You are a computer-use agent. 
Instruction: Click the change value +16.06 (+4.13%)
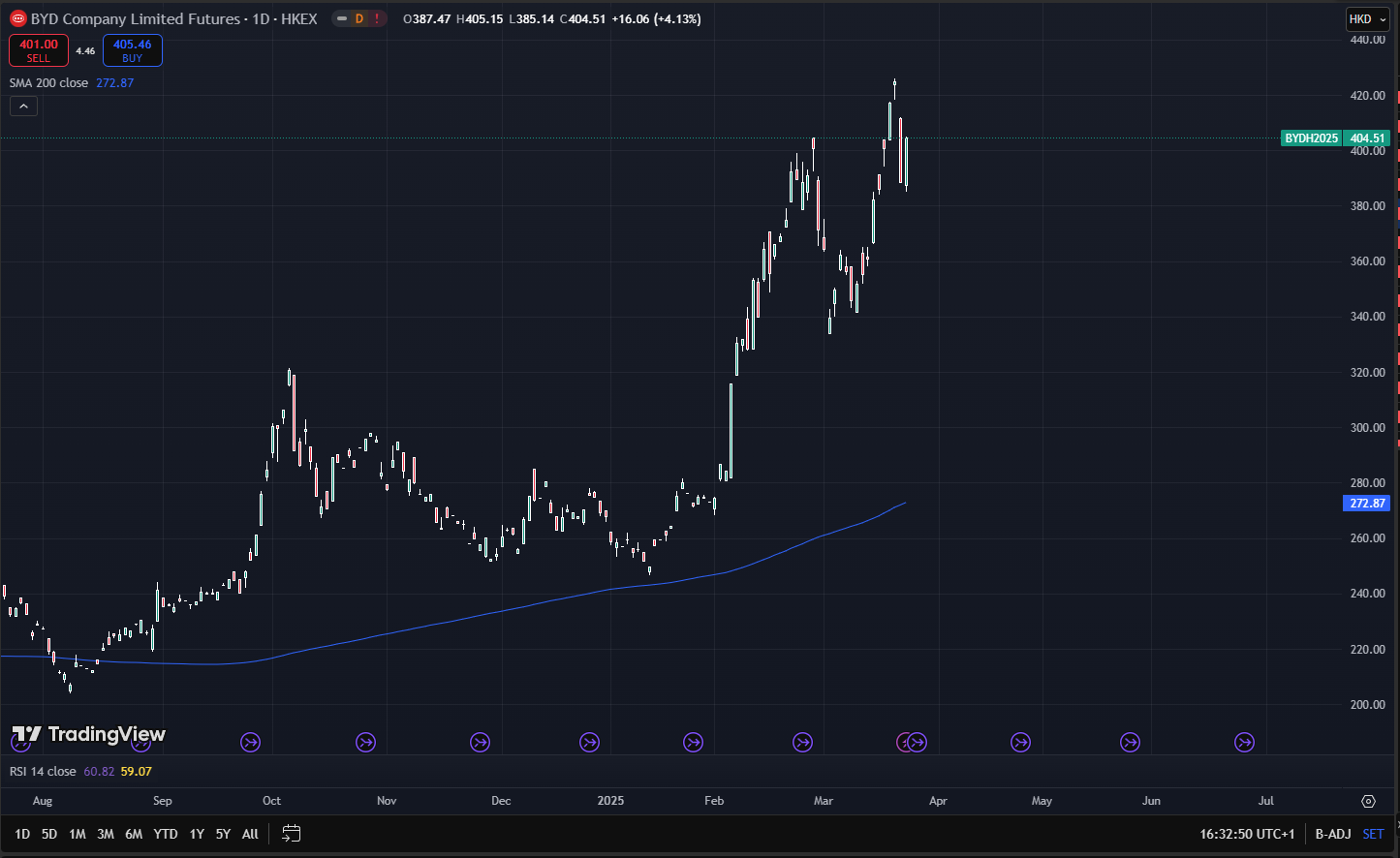tap(656, 18)
